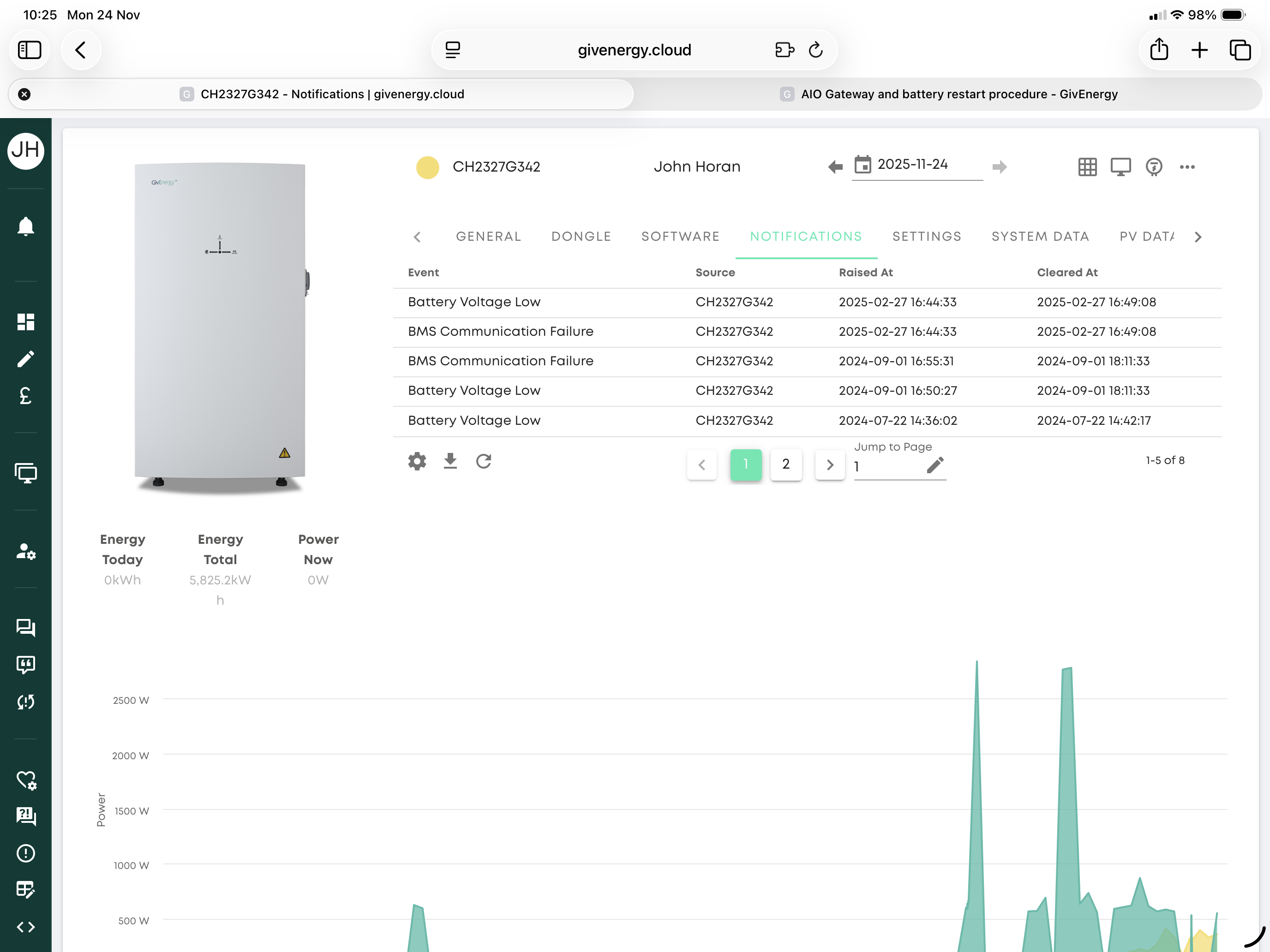Screen dimensions: 1270x952
Task: Go back in Safari
Action: [x=81, y=50]
